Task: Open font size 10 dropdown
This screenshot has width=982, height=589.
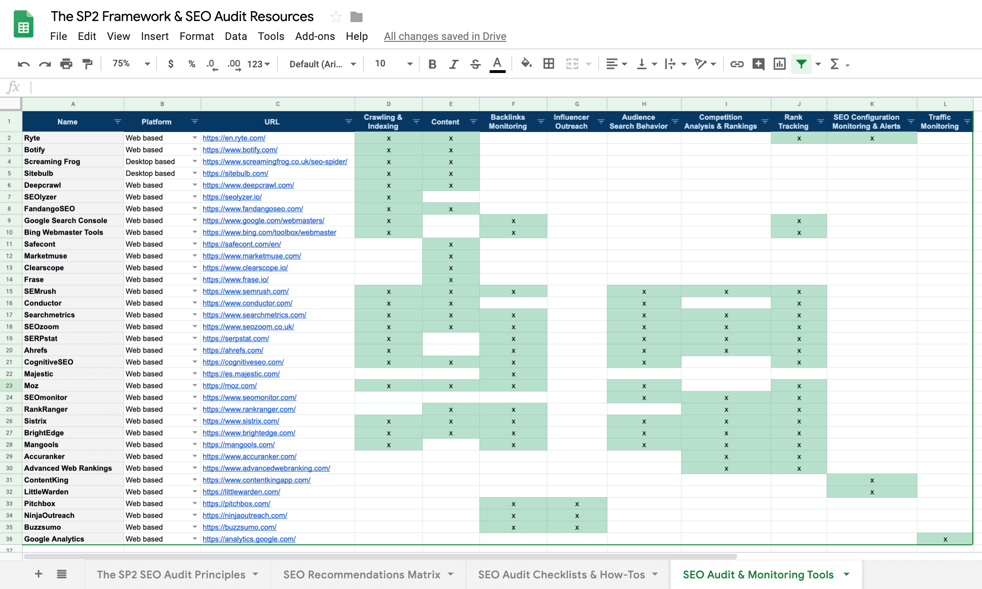Action: 393,64
